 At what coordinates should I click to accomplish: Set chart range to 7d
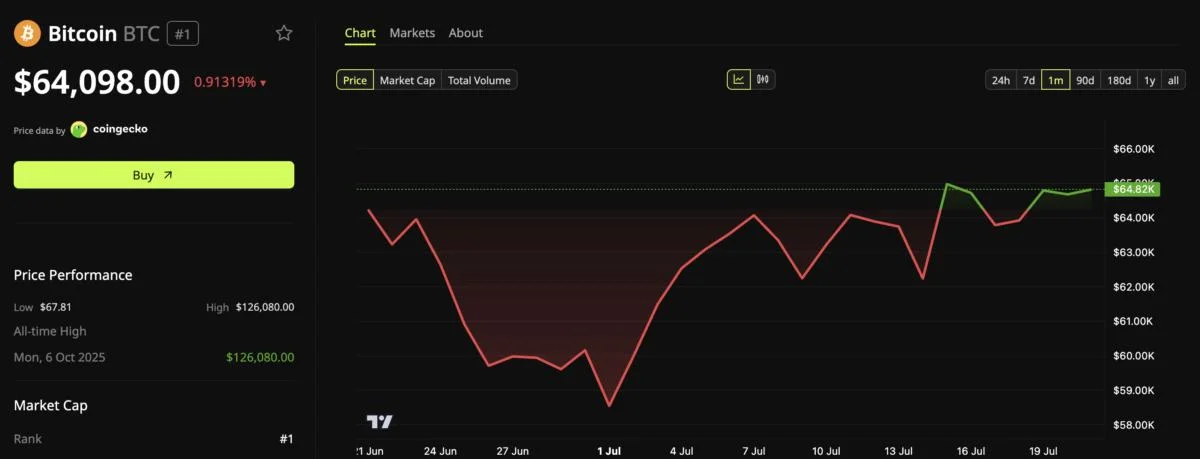(1028, 80)
